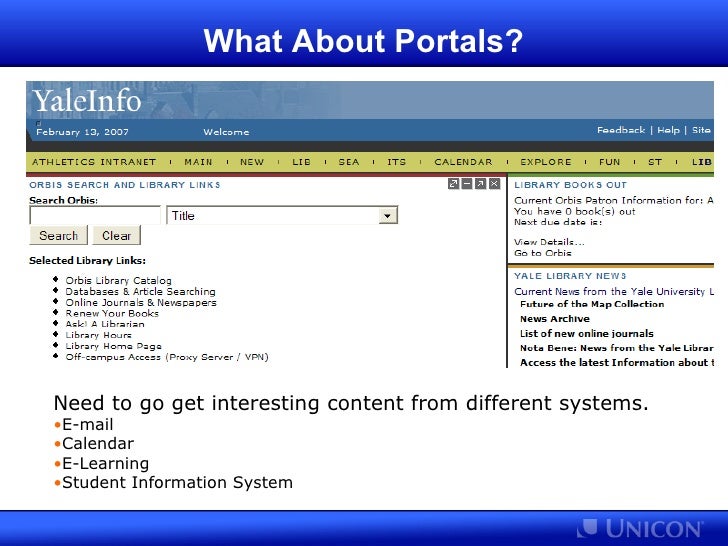The image size is (728, 546).
Task: Open Library Home Page link
Action: (x=113, y=346)
